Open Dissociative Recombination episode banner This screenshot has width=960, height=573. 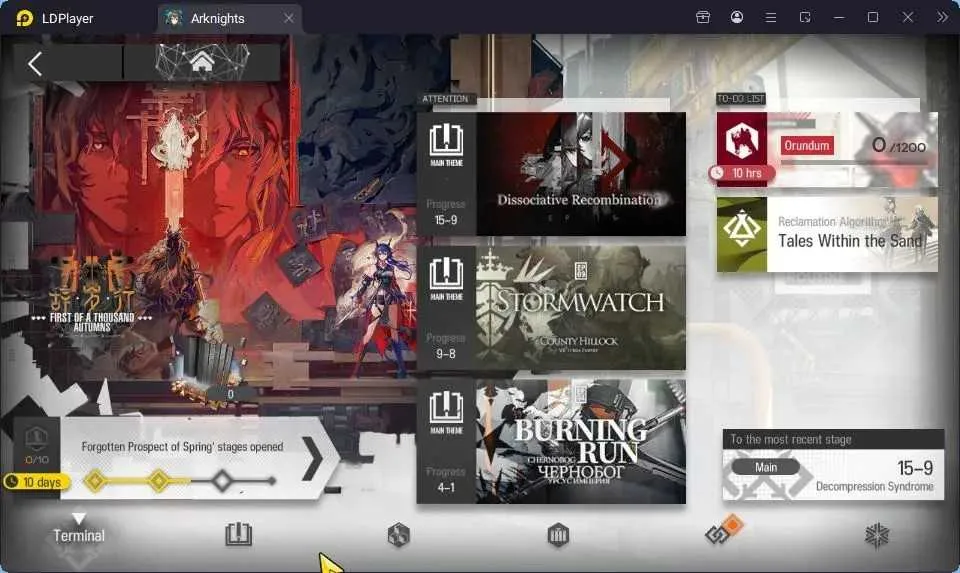click(581, 174)
